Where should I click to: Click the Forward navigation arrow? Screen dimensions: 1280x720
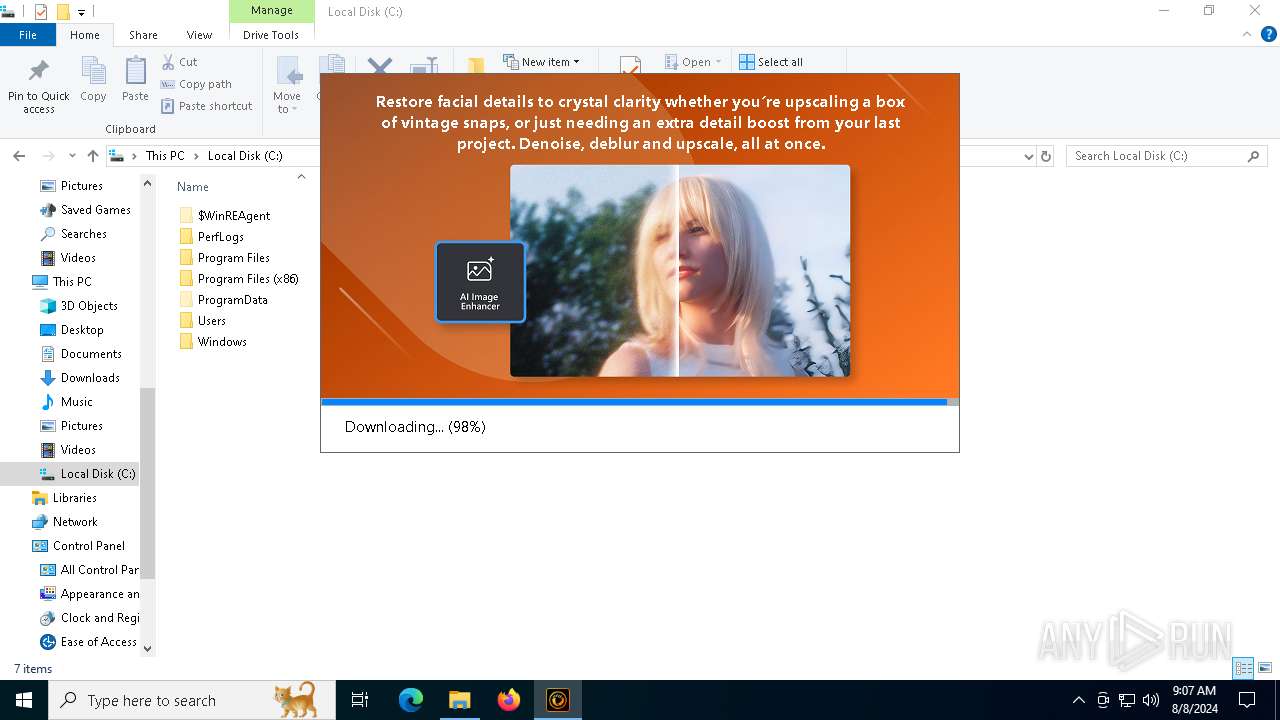pyautogui.click(x=47, y=156)
